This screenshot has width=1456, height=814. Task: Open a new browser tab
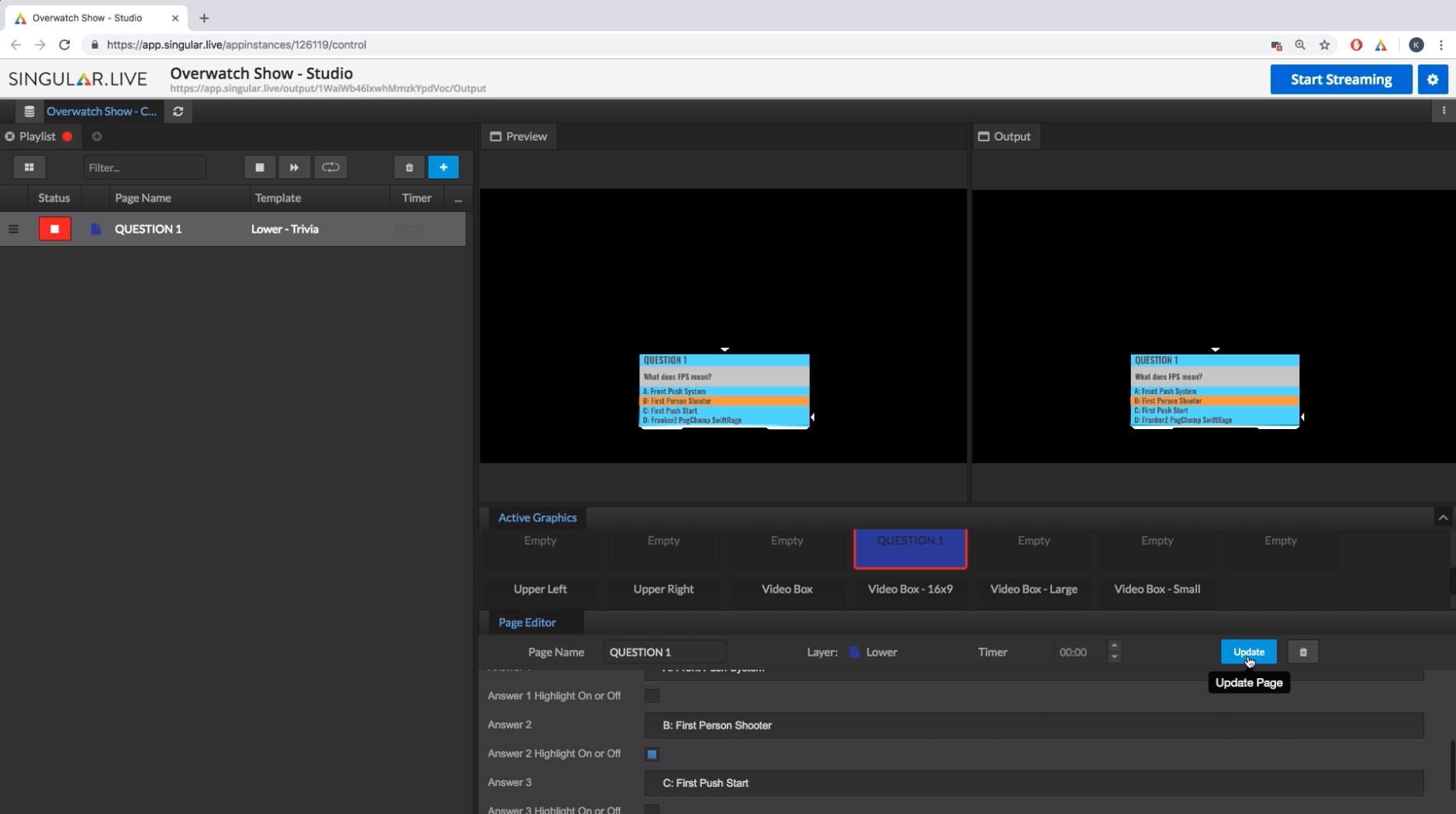tap(204, 18)
